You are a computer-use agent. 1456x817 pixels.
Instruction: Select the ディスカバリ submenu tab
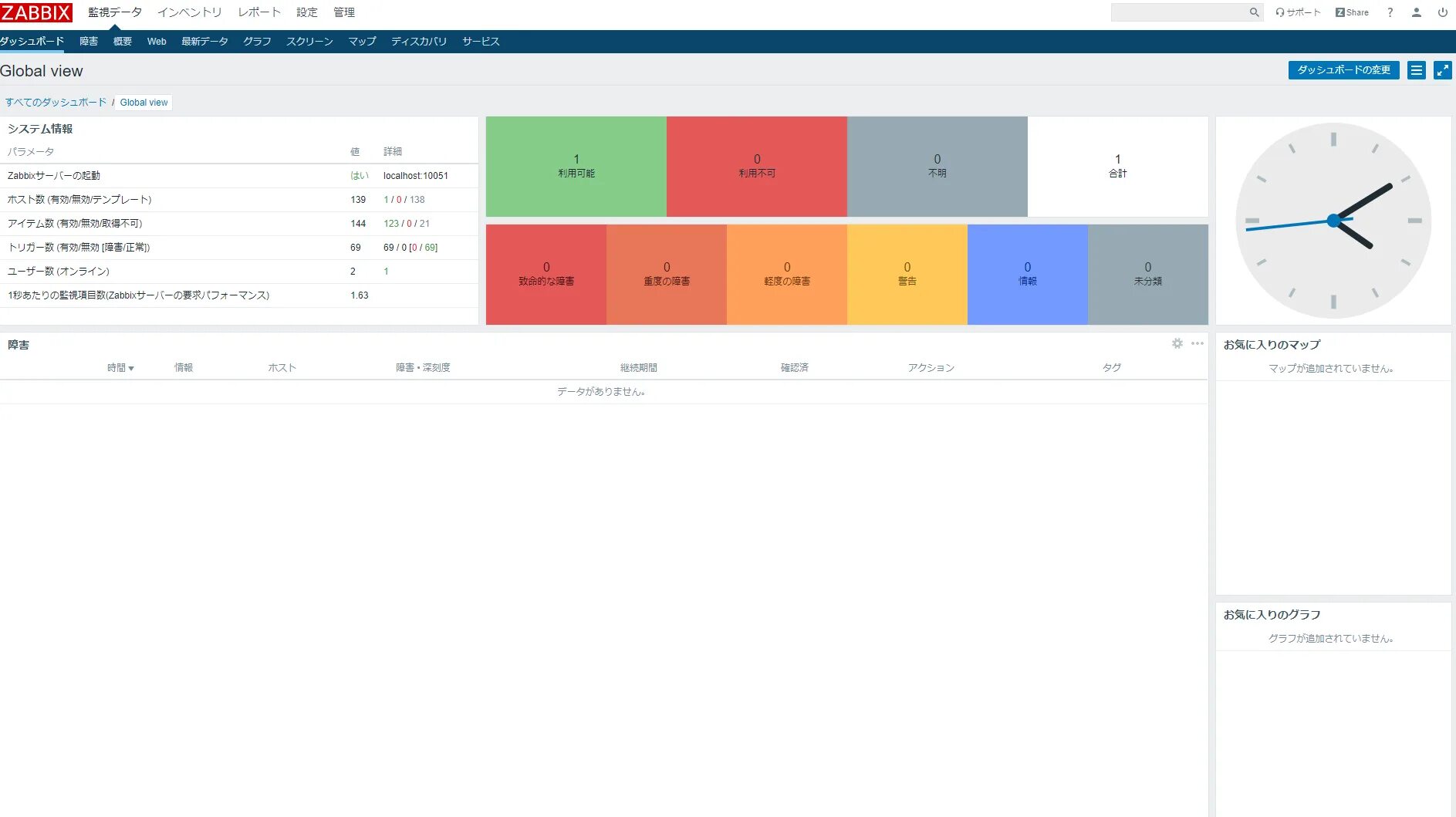[419, 42]
